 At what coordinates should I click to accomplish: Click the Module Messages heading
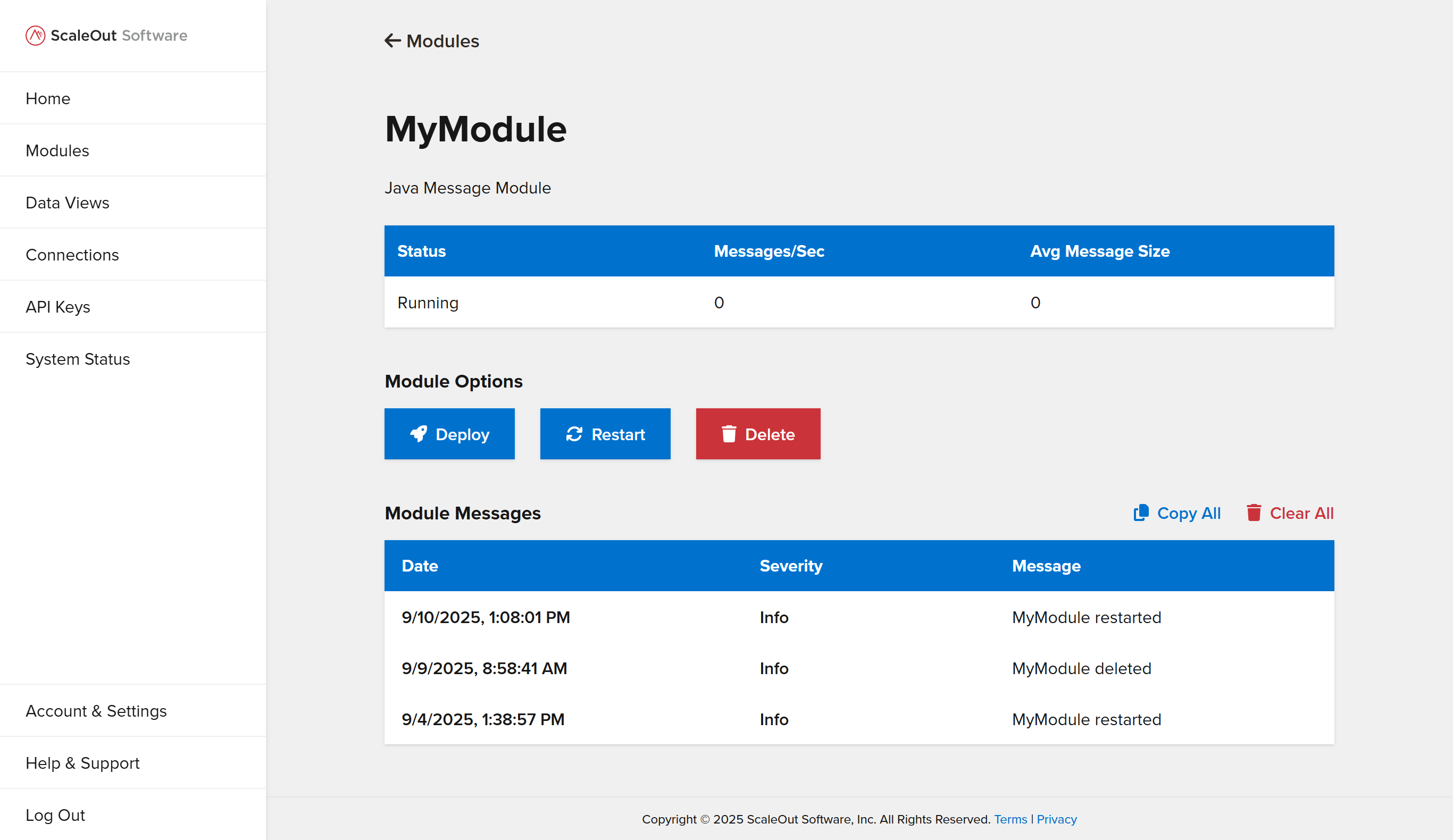click(x=462, y=513)
